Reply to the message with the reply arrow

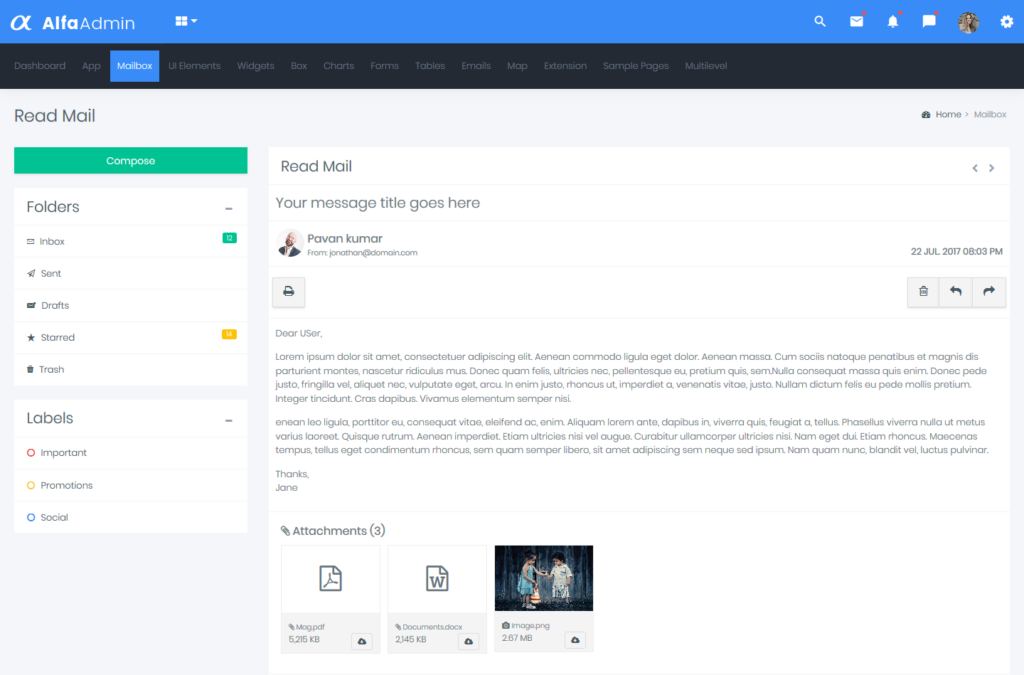pos(955,291)
